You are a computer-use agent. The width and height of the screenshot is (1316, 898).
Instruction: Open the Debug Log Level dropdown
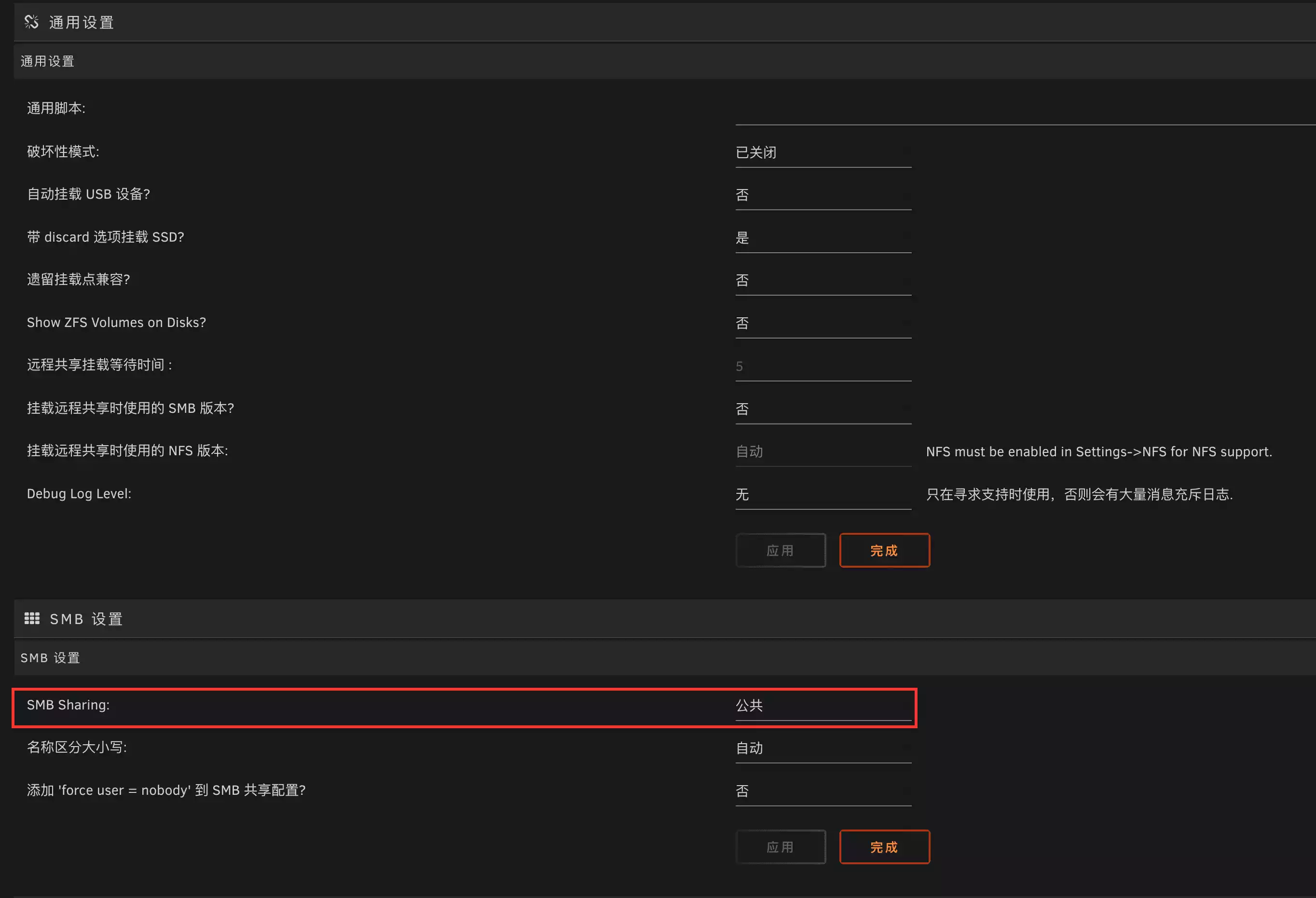pyautogui.click(x=823, y=494)
